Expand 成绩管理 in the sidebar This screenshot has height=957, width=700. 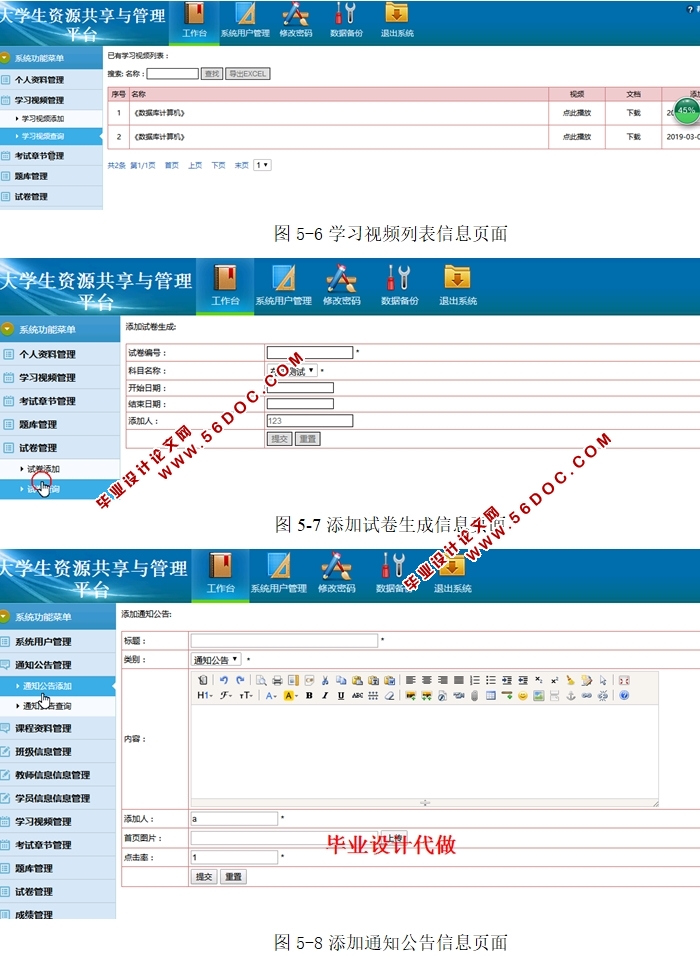coord(34,914)
